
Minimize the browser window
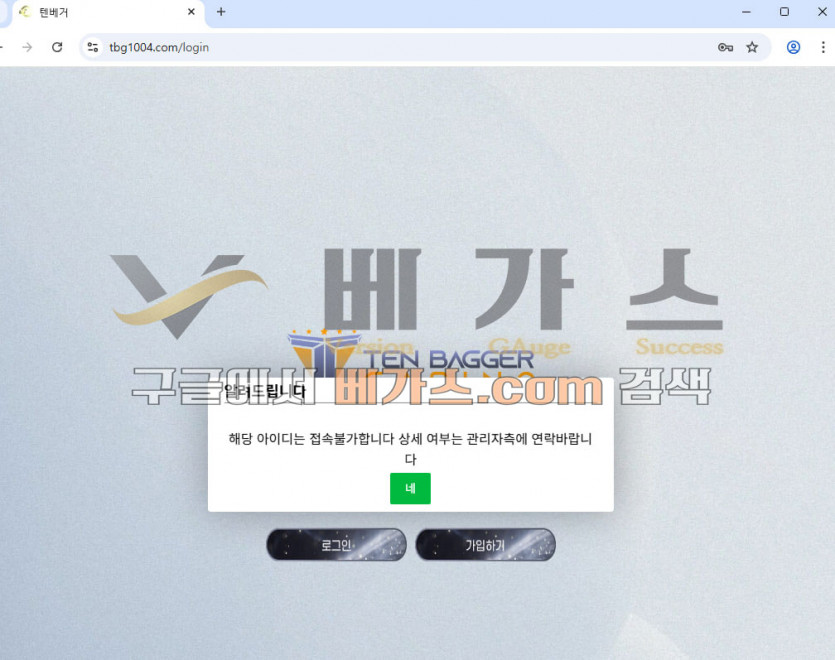point(746,12)
